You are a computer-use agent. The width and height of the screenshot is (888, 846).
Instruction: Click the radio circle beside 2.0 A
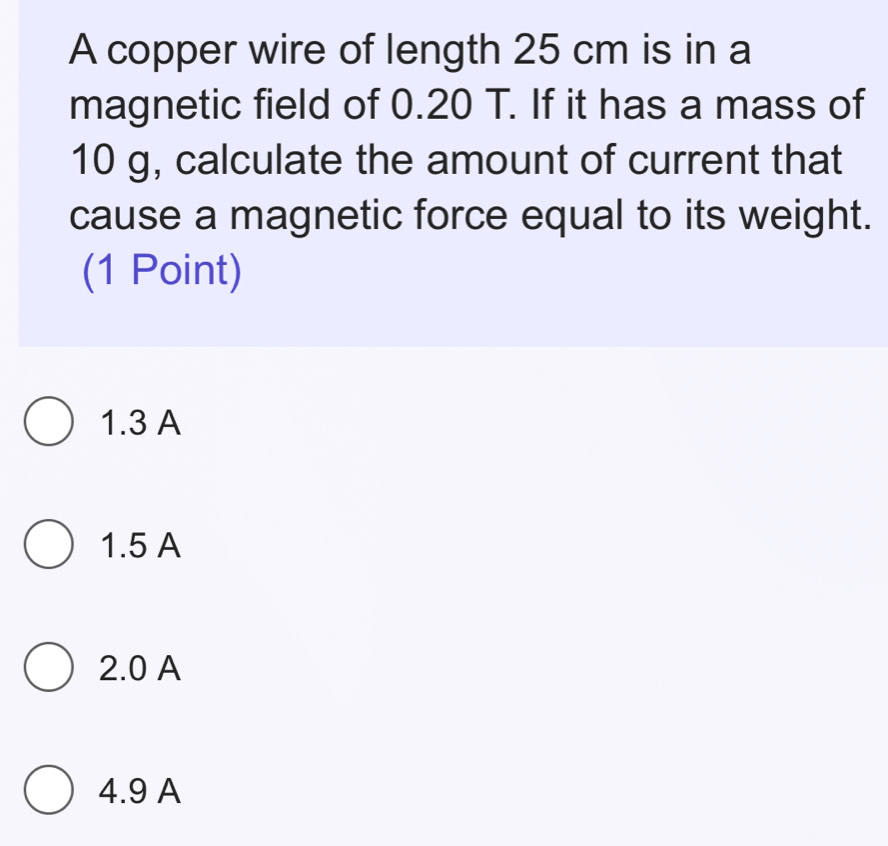coord(48,668)
